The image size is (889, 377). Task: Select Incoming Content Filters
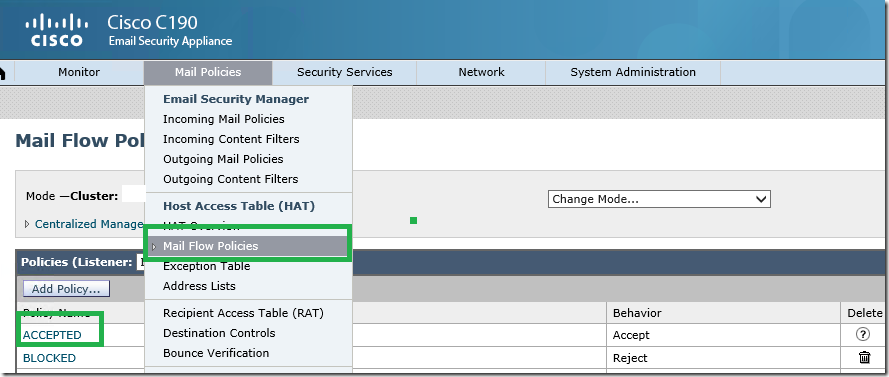tap(231, 139)
